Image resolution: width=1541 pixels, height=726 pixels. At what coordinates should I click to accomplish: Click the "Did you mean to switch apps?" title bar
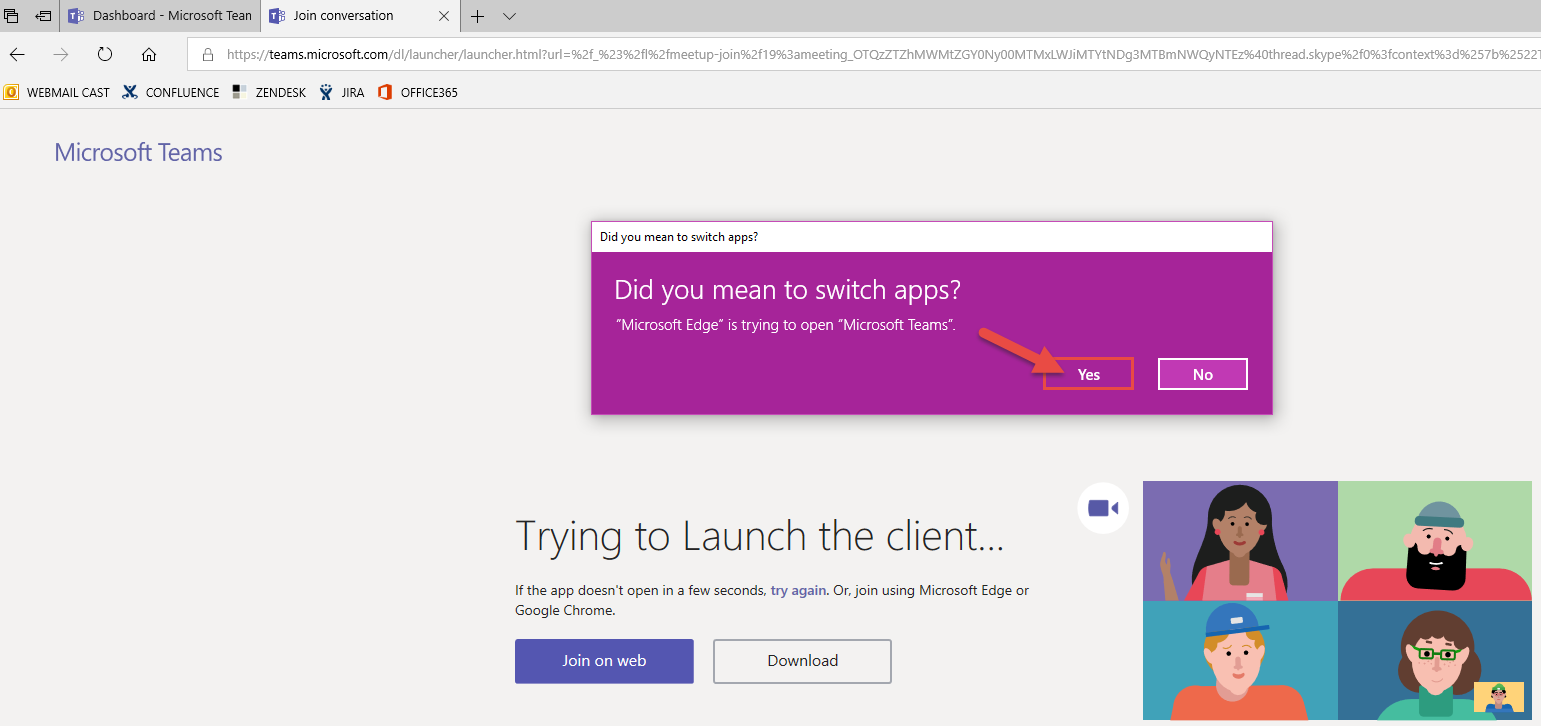(931, 237)
